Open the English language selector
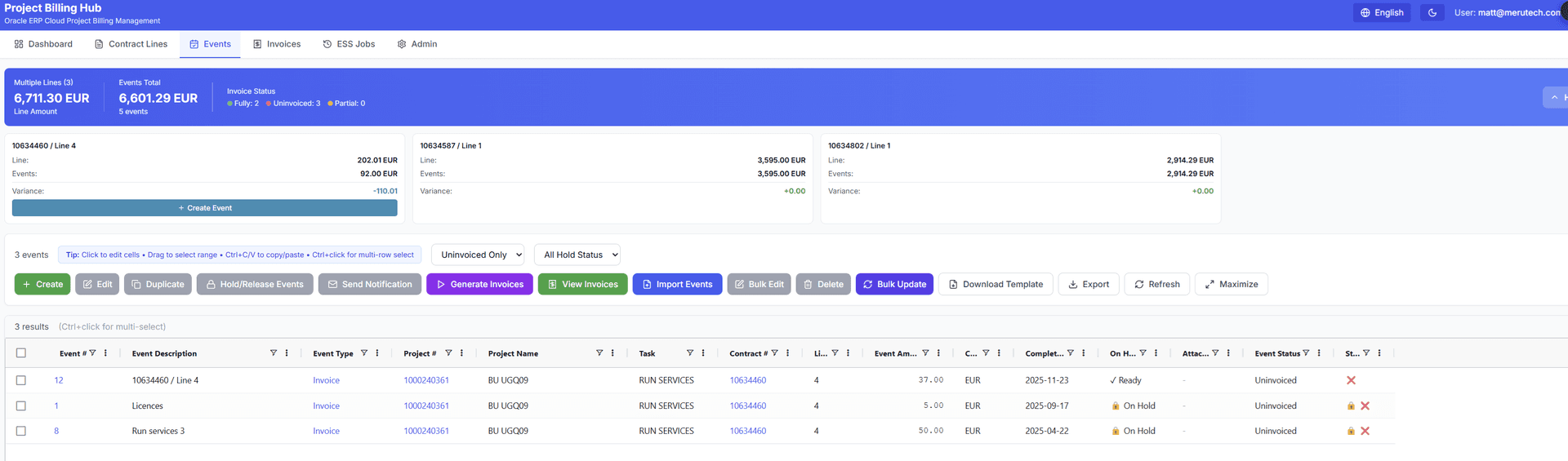Image resolution: width=1568 pixels, height=461 pixels. click(x=1382, y=13)
